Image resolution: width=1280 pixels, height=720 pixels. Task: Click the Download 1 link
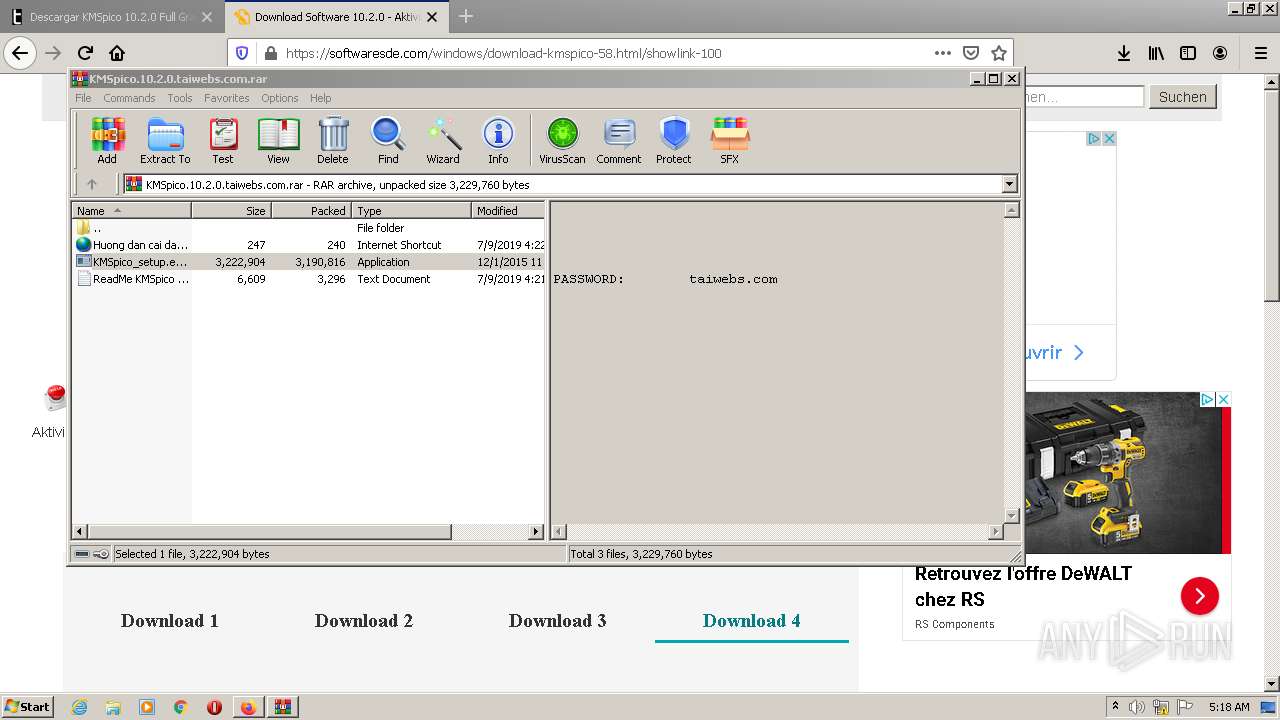pos(170,621)
